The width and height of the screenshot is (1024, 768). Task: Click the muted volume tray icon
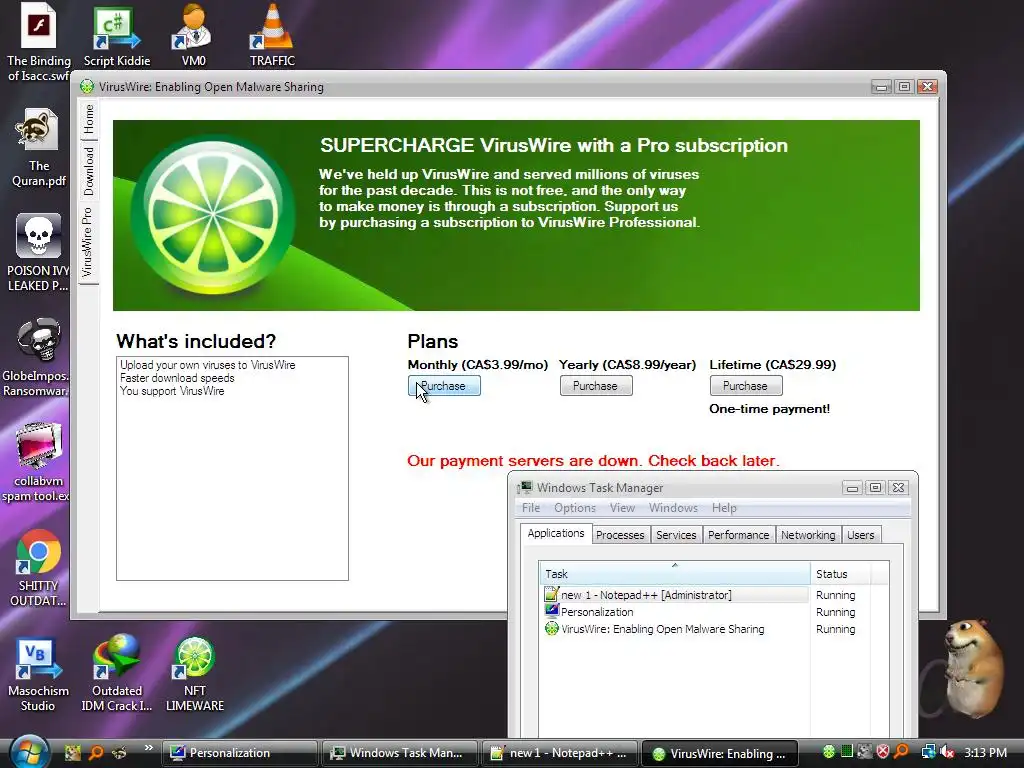(946, 752)
